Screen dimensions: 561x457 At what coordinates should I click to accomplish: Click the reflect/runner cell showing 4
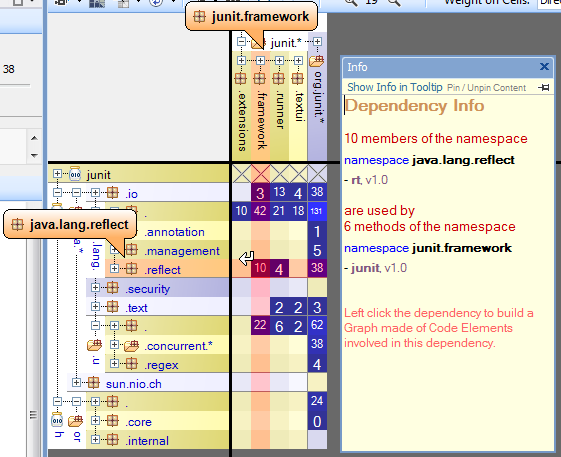tap(279, 268)
